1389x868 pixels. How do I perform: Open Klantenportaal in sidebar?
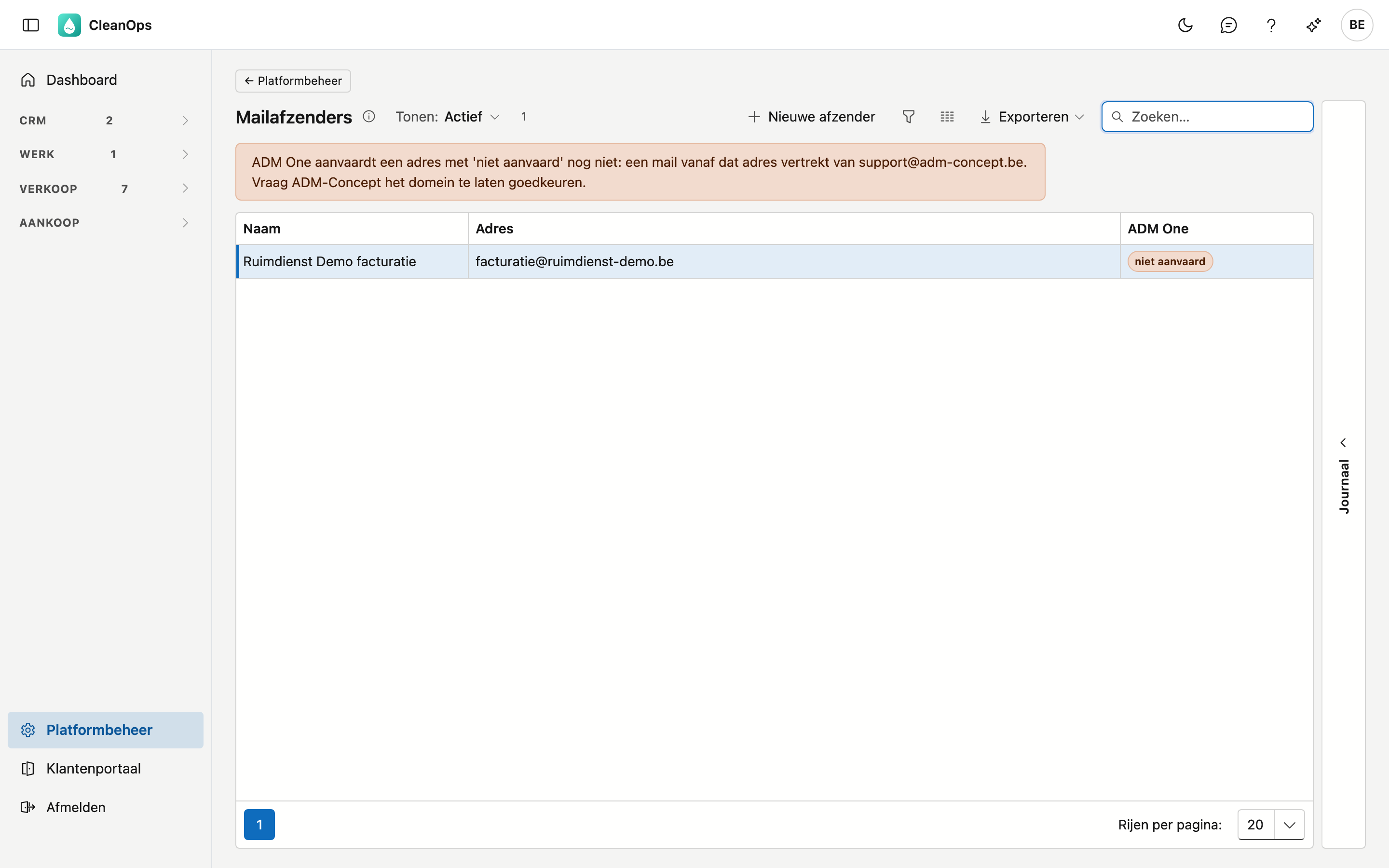pyautogui.click(x=106, y=768)
